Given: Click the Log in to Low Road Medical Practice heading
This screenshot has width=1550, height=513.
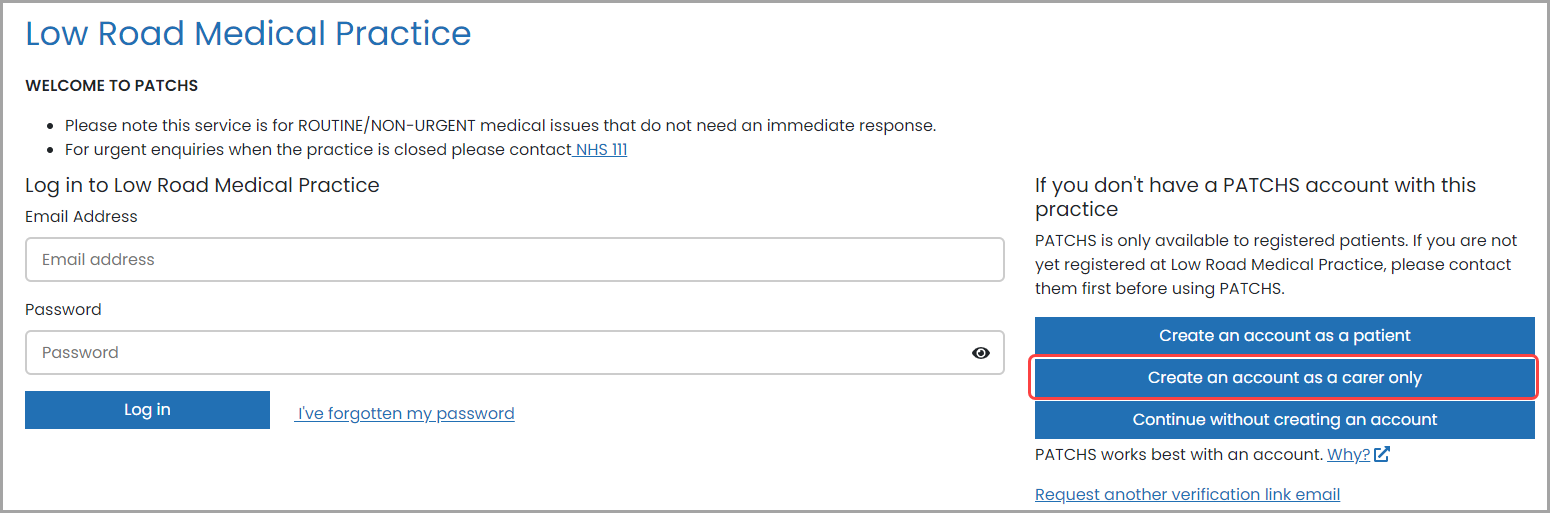Looking at the screenshot, I should [x=202, y=185].
